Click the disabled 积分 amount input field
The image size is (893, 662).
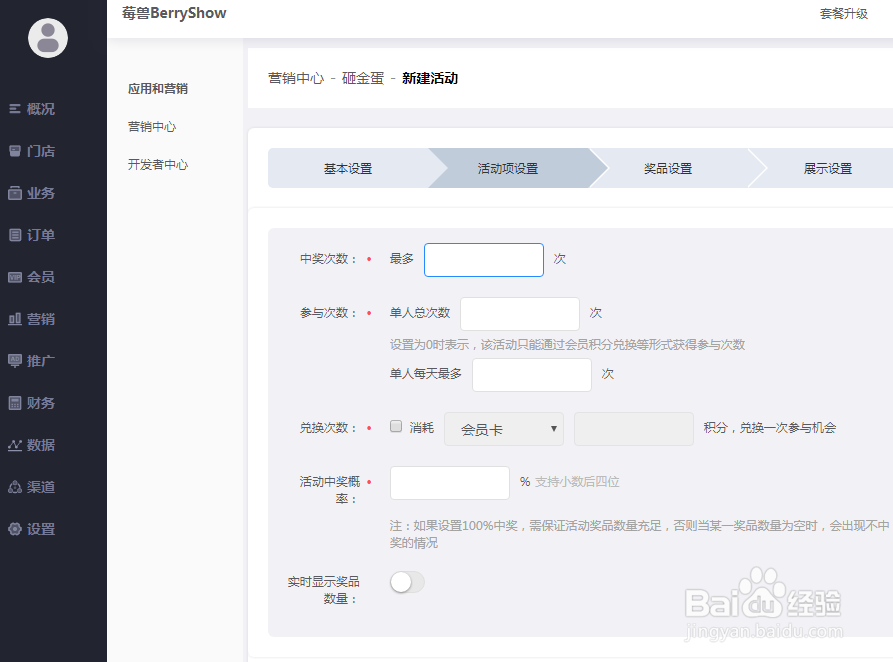(633, 428)
